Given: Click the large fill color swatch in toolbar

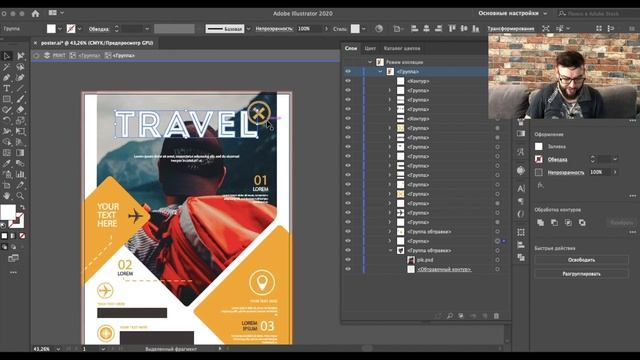Looking at the screenshot, I should [x=8, y=212].
